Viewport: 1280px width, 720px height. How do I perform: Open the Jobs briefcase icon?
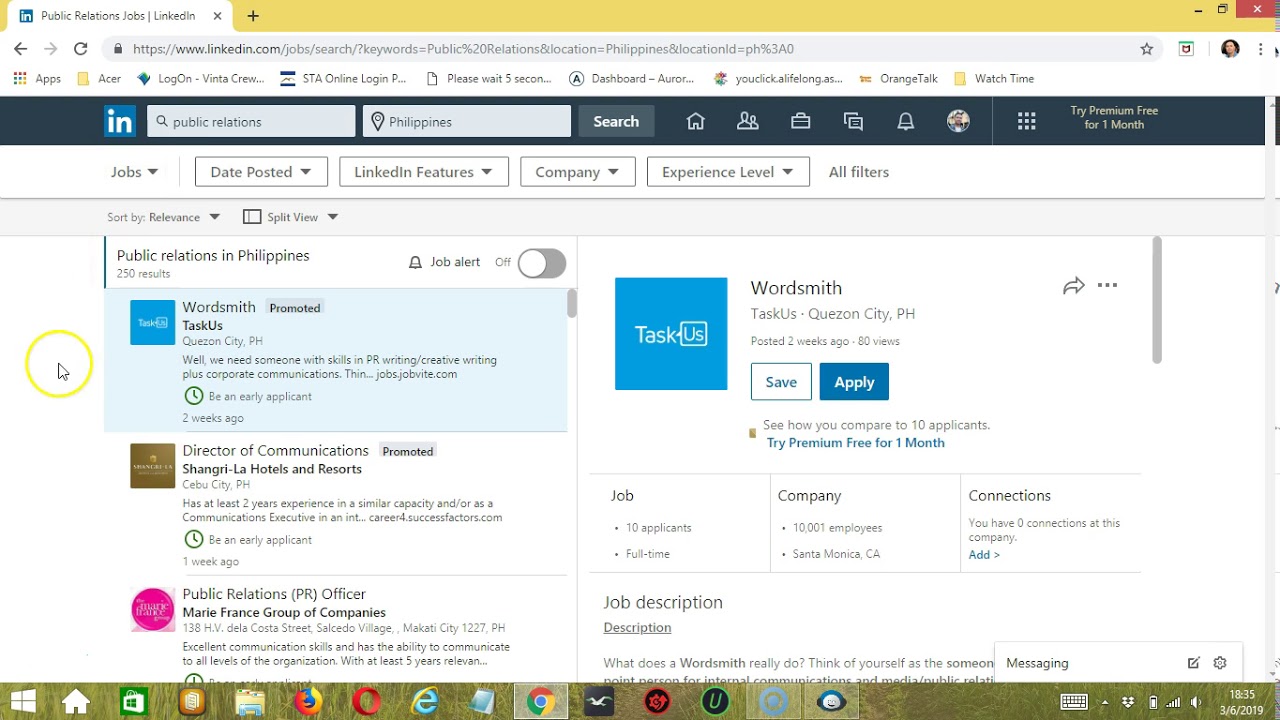click(800, 121)
